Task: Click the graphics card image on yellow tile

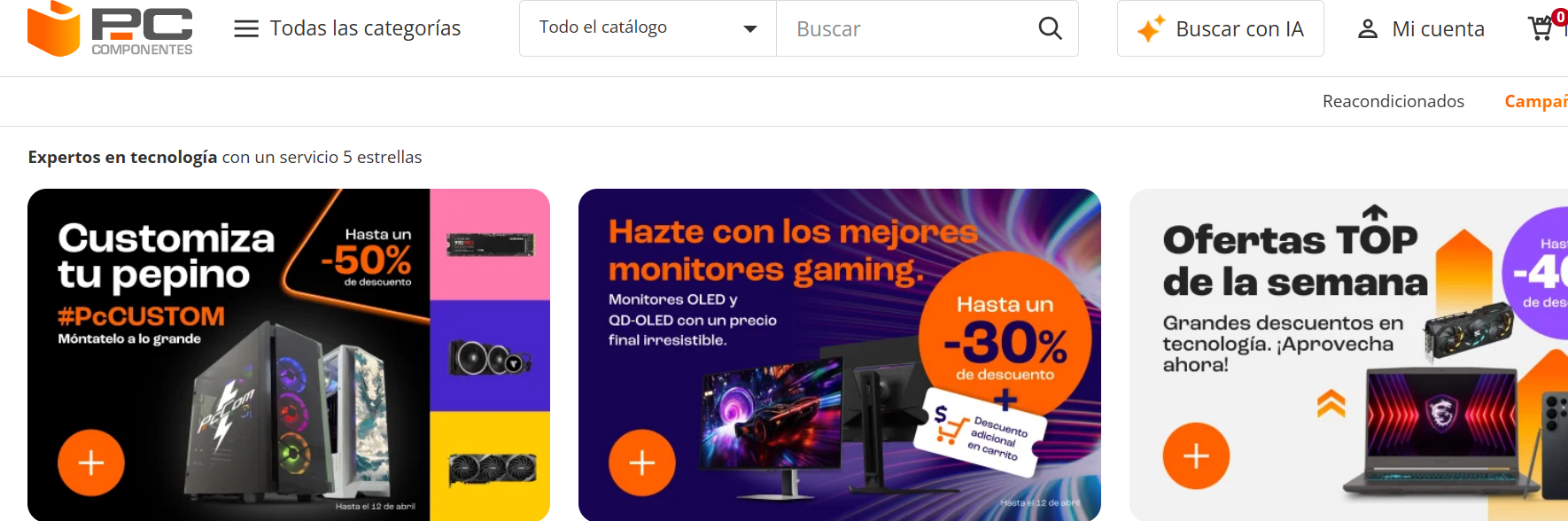Action: (492, 468)
